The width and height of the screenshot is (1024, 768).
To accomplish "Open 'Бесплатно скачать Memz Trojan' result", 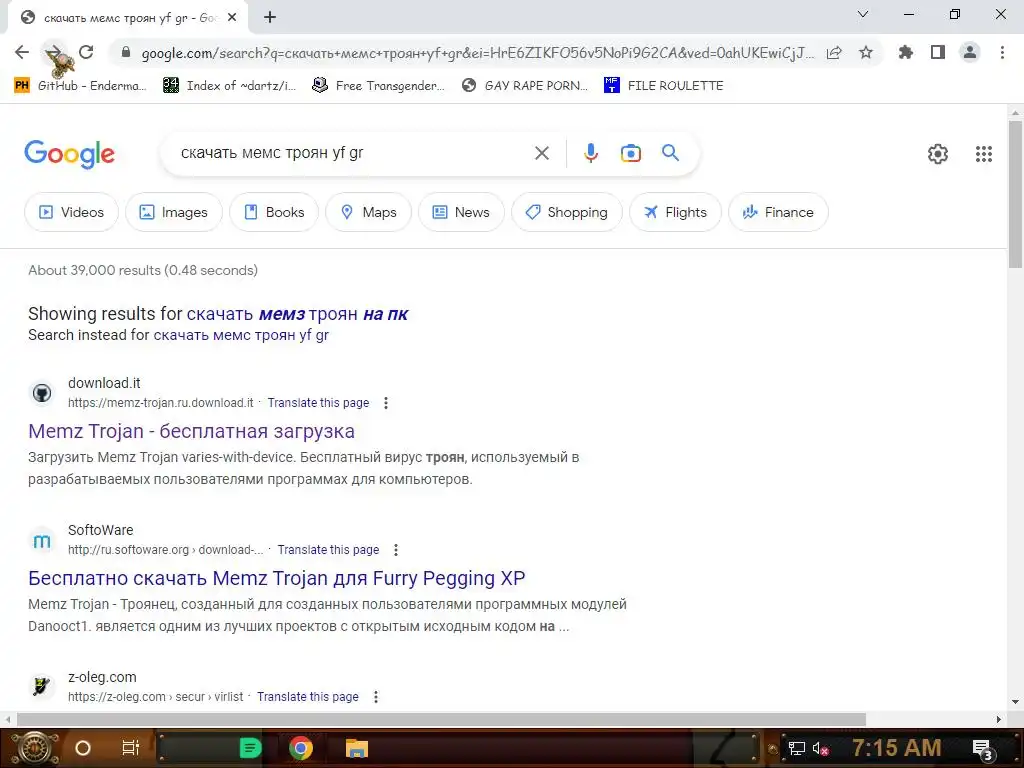I will coord(276,579).
